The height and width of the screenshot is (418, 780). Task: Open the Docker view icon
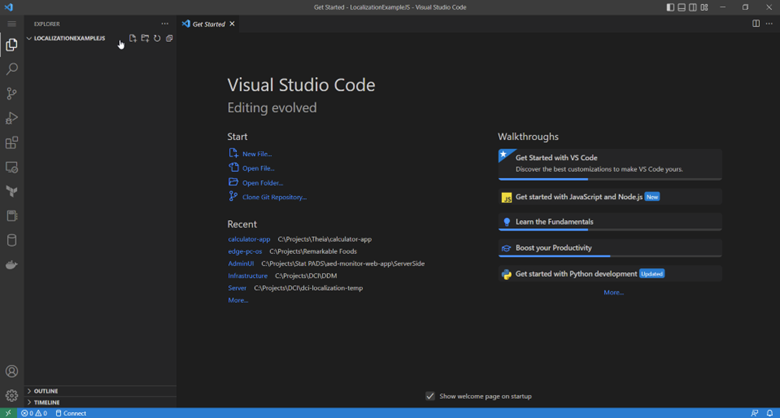click(11, 265)
